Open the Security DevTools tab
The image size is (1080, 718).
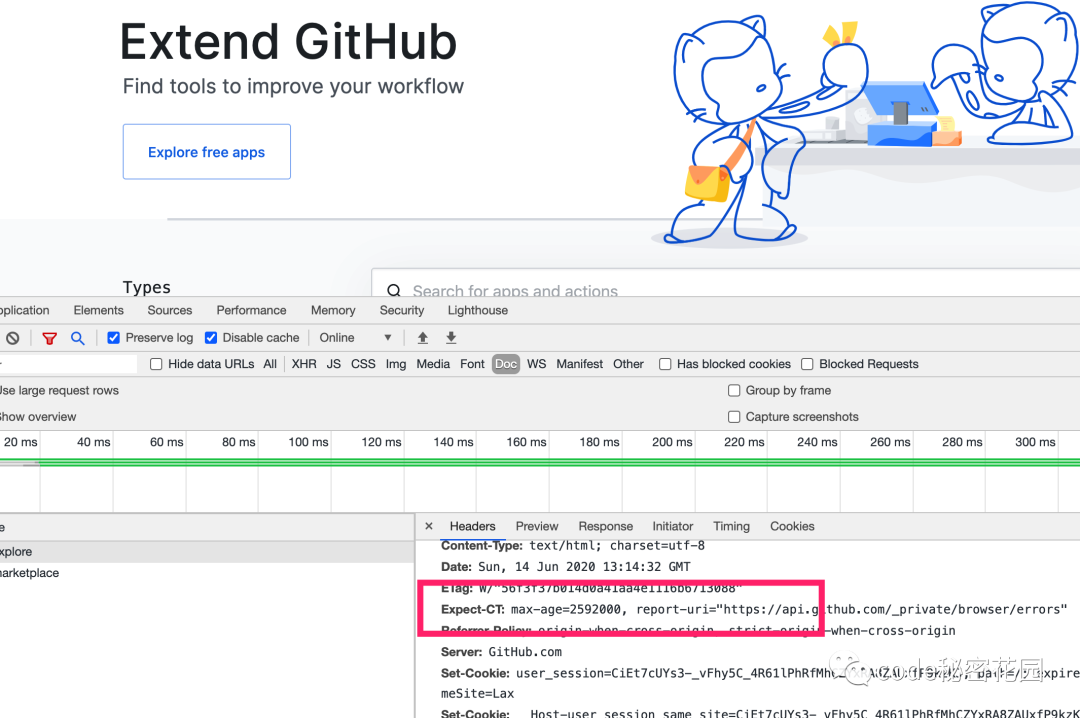click(x=402, y=310)
